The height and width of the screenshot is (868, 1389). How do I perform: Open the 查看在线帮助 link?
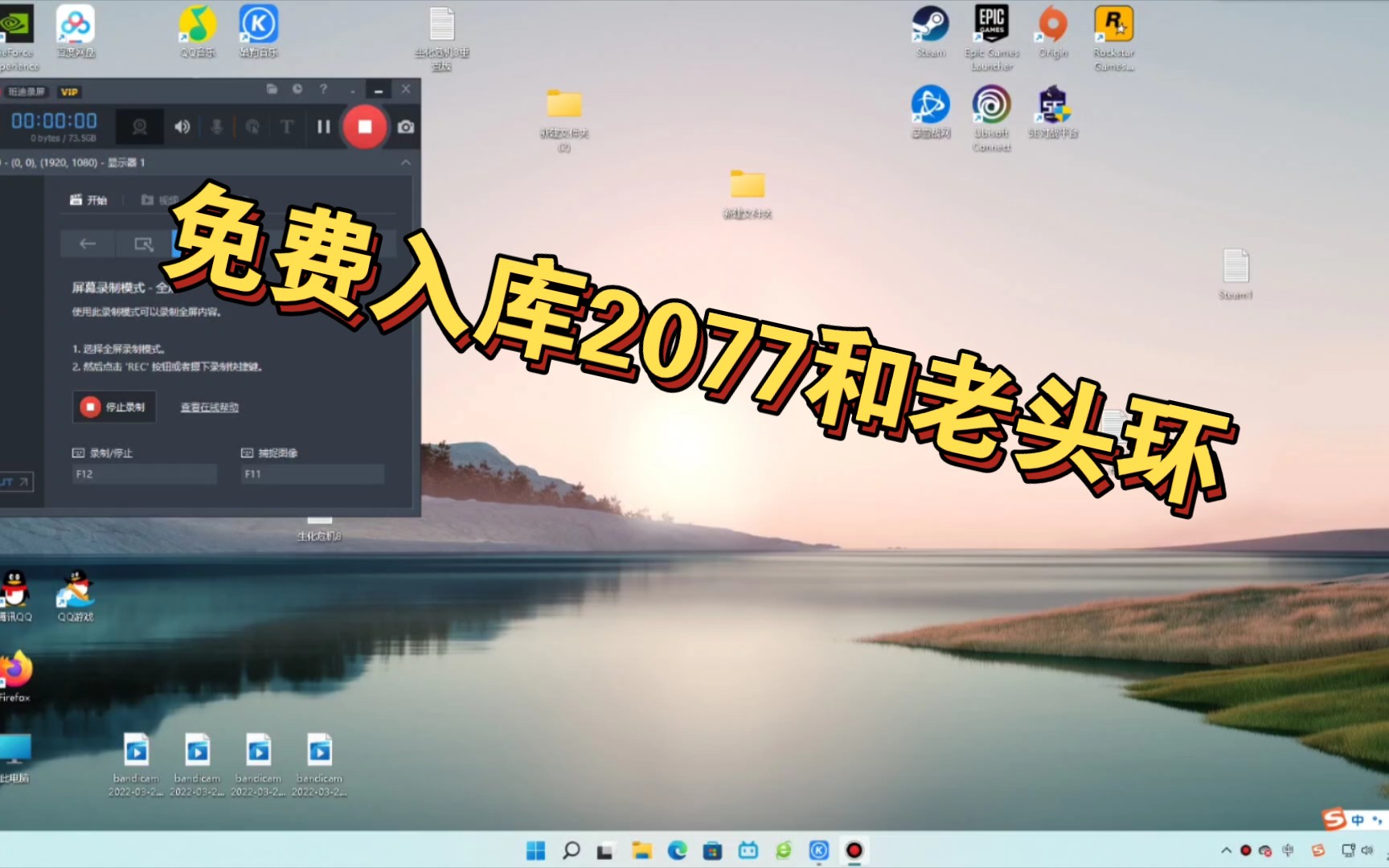tap(209, 407)
